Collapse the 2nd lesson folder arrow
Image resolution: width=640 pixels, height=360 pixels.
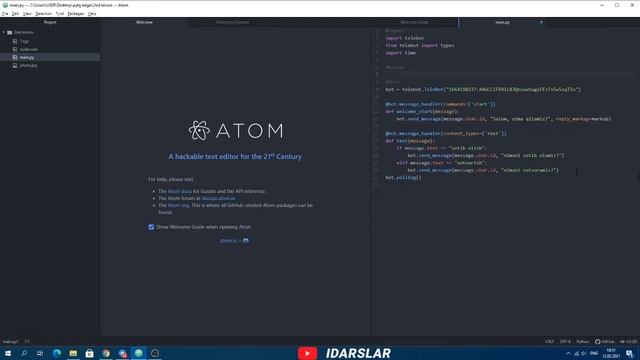click(4, 32)
